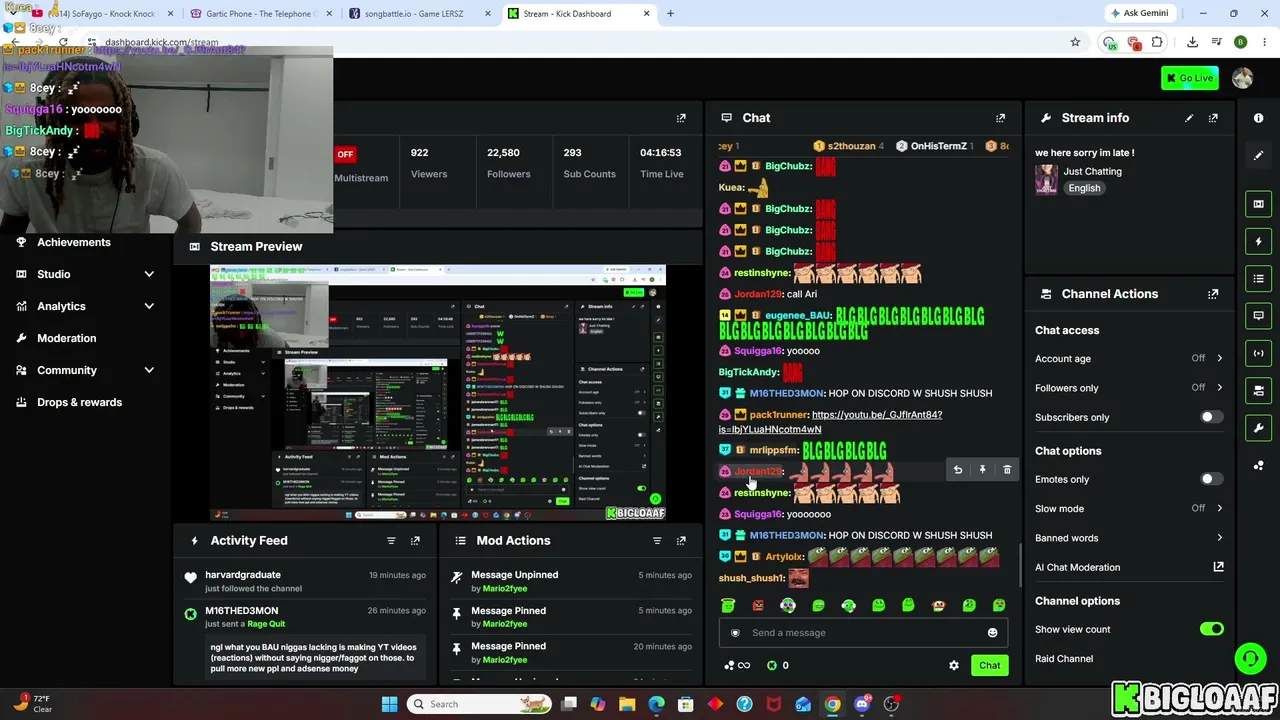The height and width of the screenshot is (720, 1280).
Task: Reply to the hovered Jordan129 message
Action: 957,470
